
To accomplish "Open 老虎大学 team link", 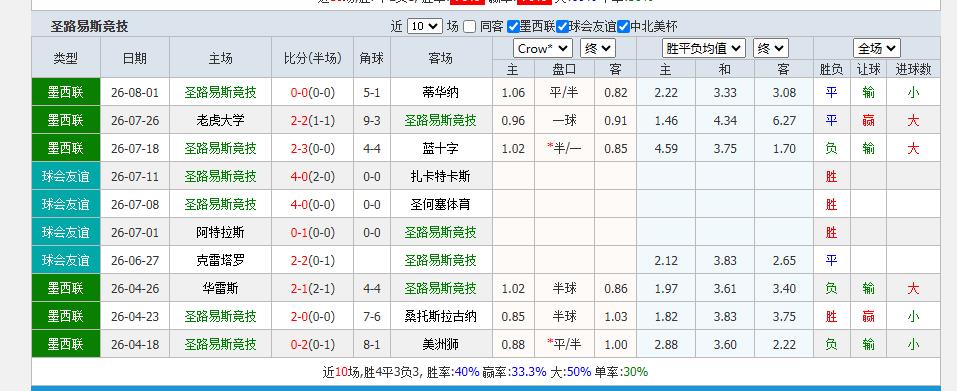I will (x=220, y=121).
